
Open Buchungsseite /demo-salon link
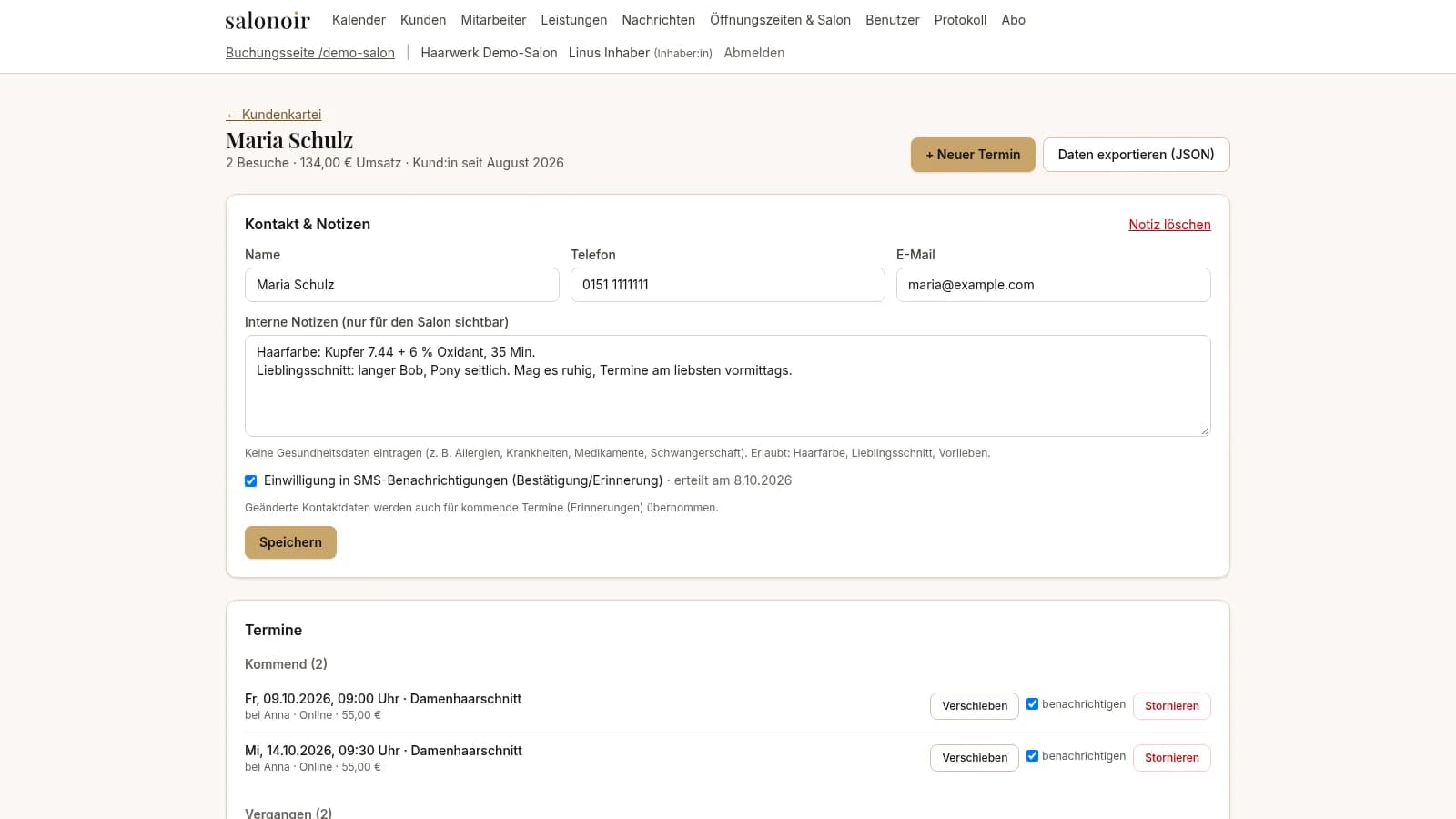click(x=310, y=53)
